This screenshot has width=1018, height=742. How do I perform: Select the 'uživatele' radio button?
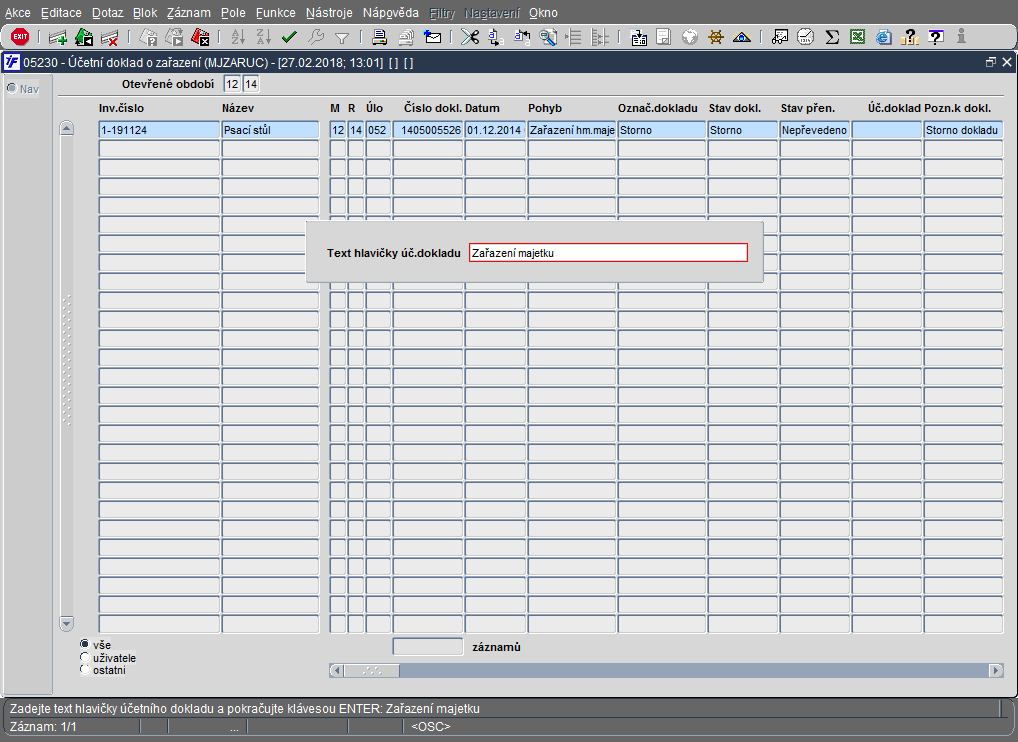(84, 657)
